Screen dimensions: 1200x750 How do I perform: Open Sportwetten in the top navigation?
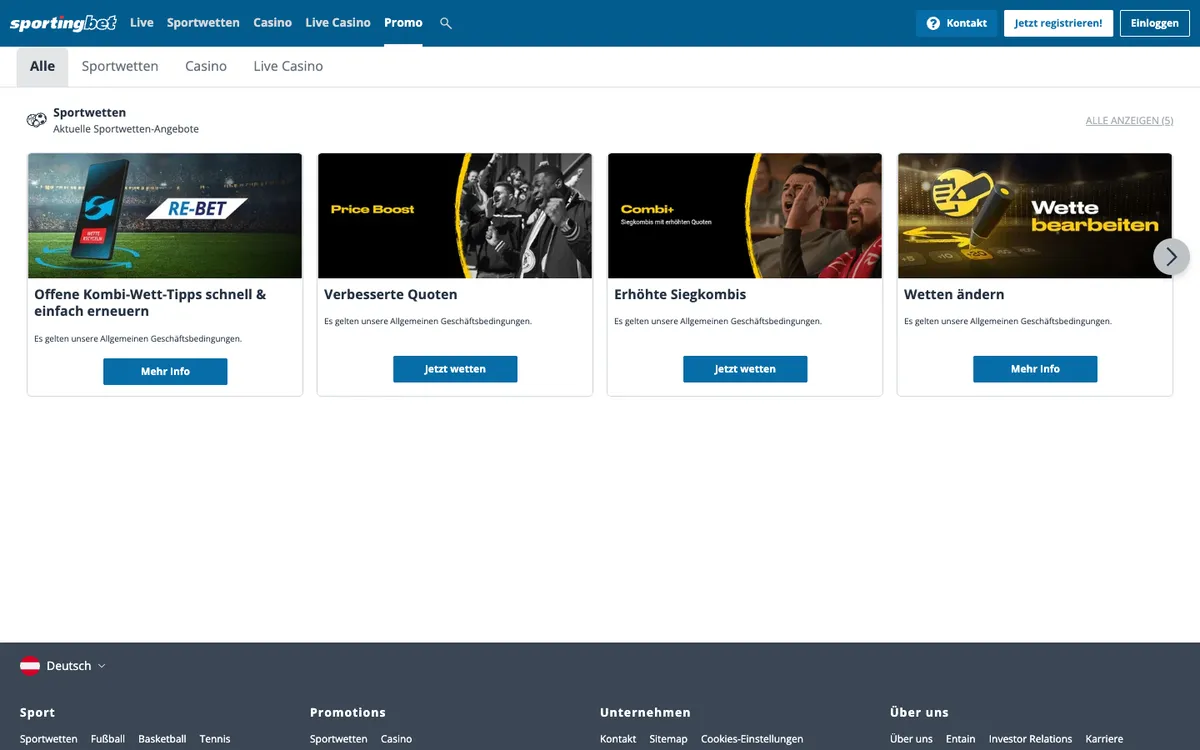coord(203,22)
